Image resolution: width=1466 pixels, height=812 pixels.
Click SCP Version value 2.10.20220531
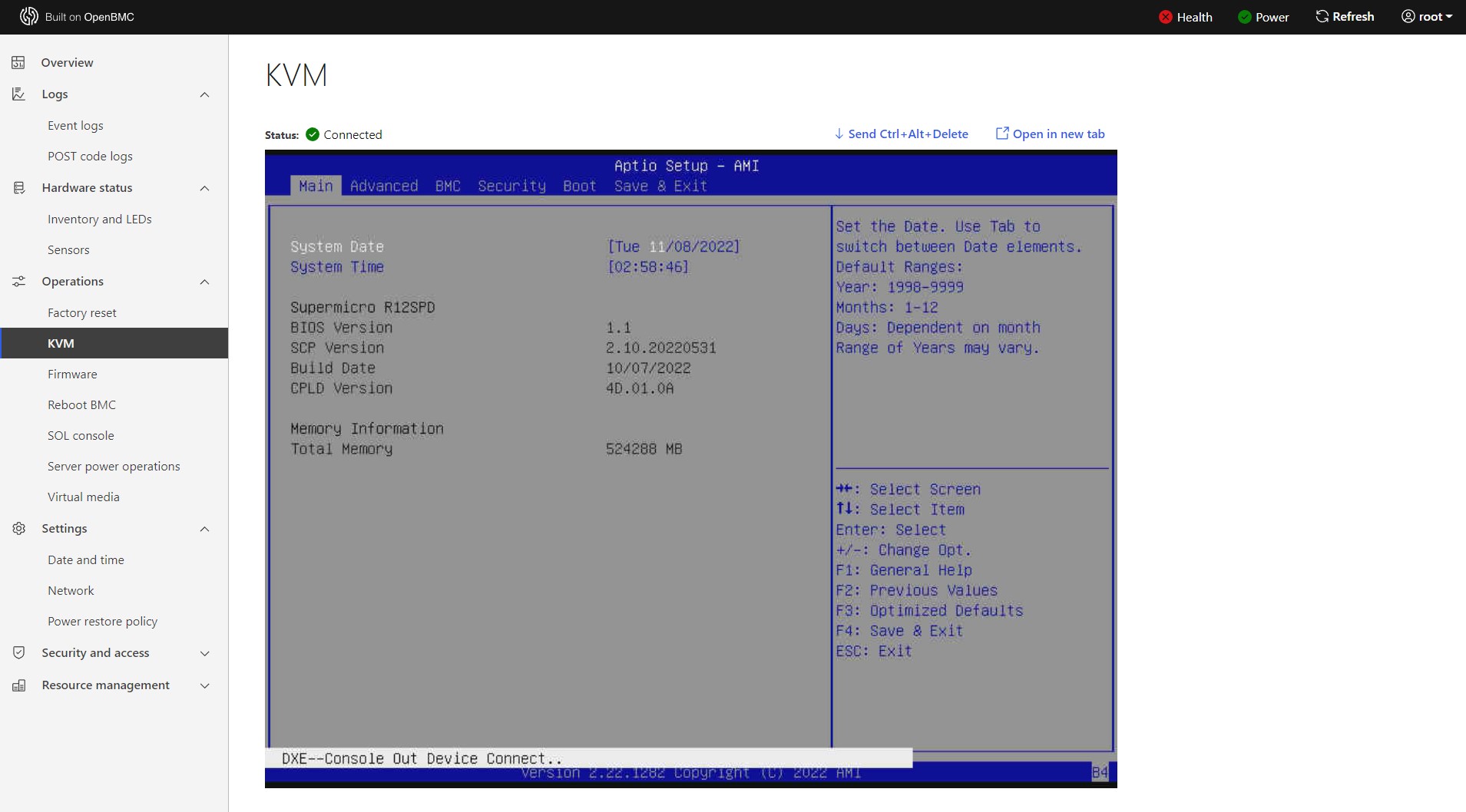point(660,348)
